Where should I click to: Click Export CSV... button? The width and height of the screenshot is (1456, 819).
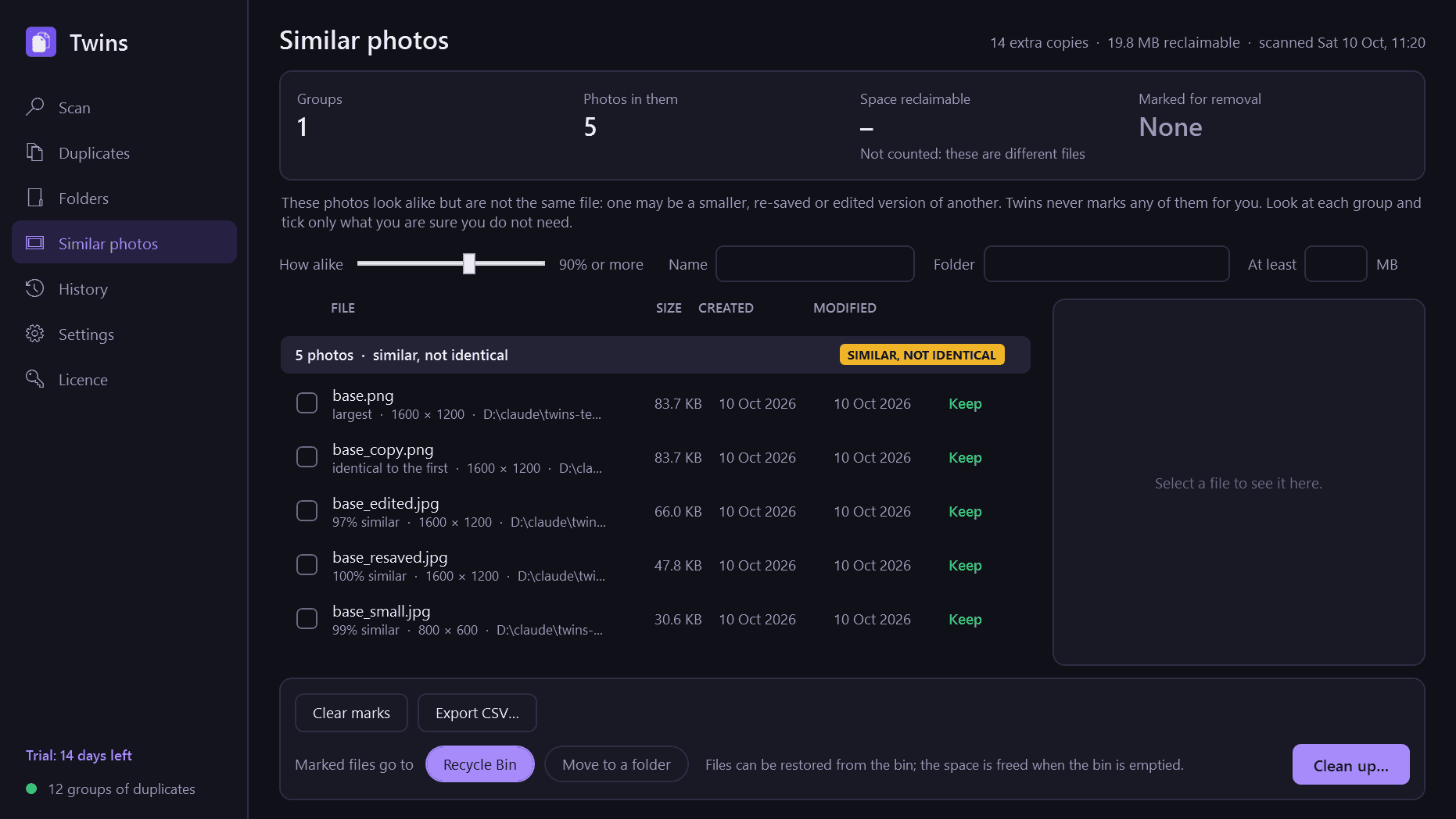point(477,713)
